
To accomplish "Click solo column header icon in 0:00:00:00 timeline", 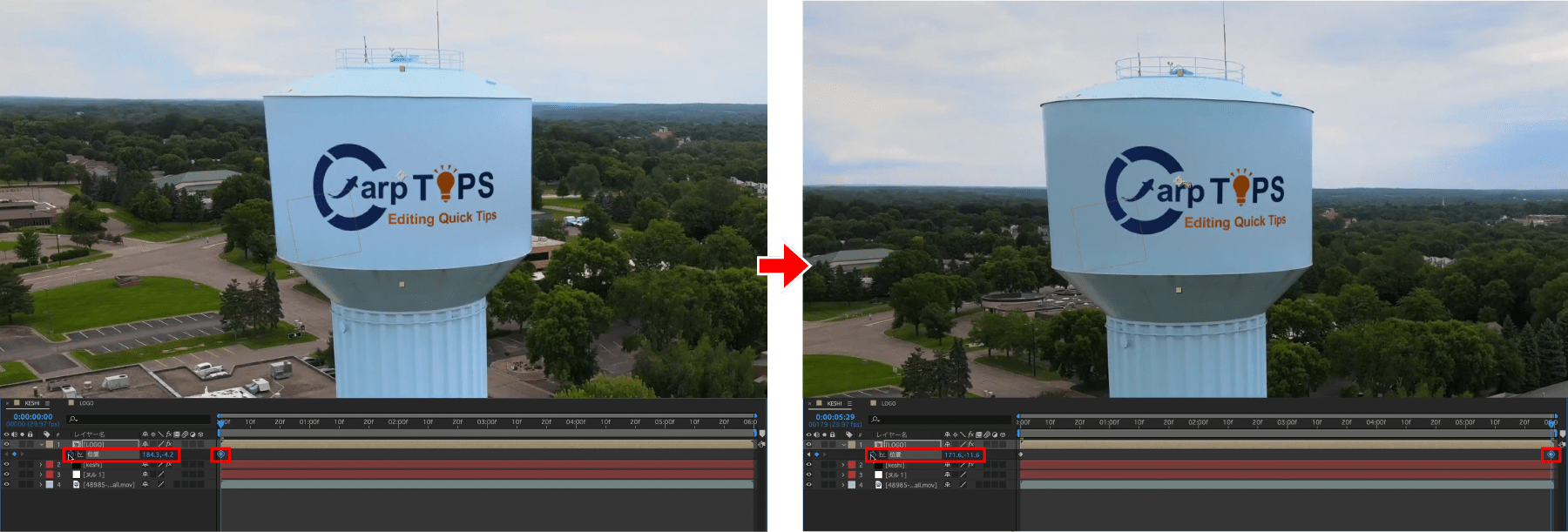I will tap(23, 434).
